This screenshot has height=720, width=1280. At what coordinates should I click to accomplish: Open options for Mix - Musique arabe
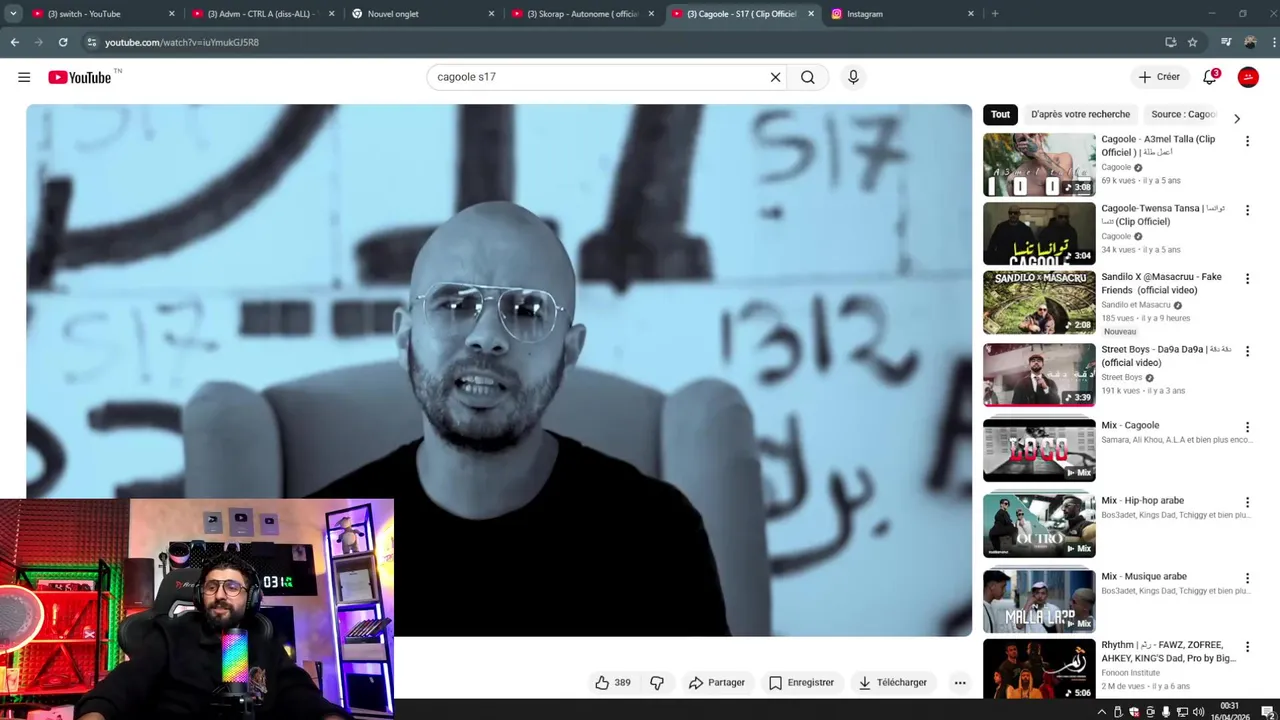(x=1247, y=578)
